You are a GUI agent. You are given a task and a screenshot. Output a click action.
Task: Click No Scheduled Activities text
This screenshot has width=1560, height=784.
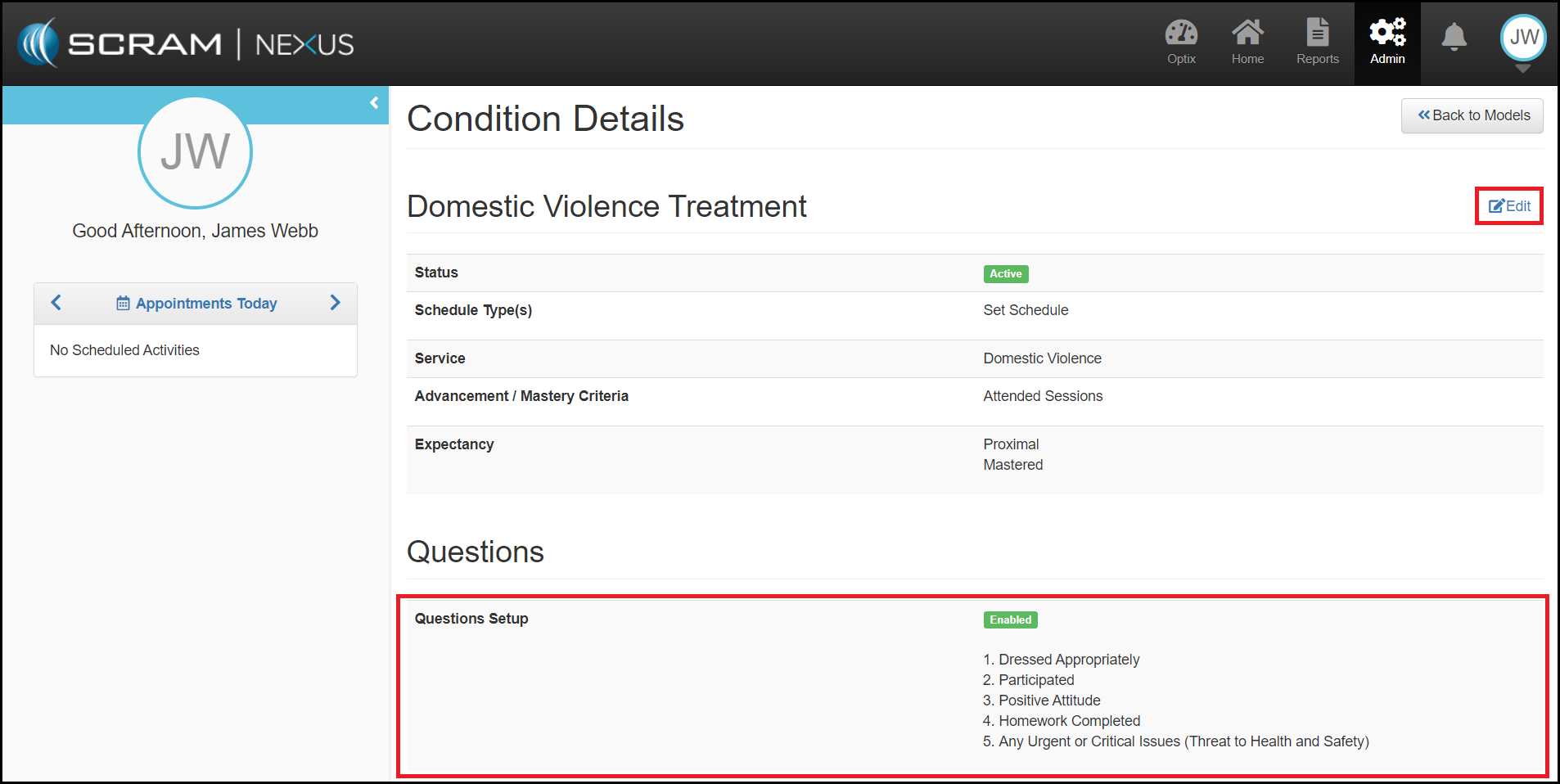click(124, 350)
